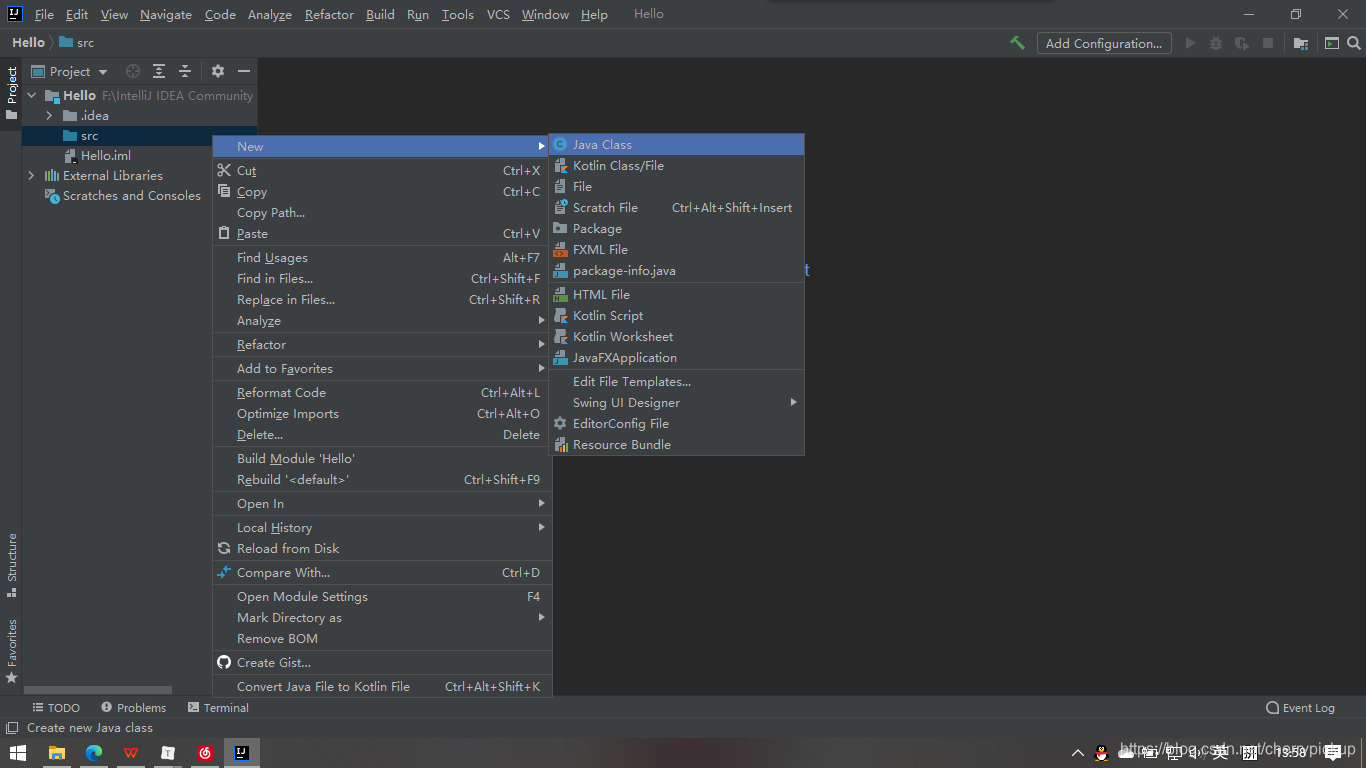Image resolution: width=1366 pixels, height=768 pixels.
Task: Open the Windows notification center icon
Action: pyautogui.click(x=1332, y=753)
